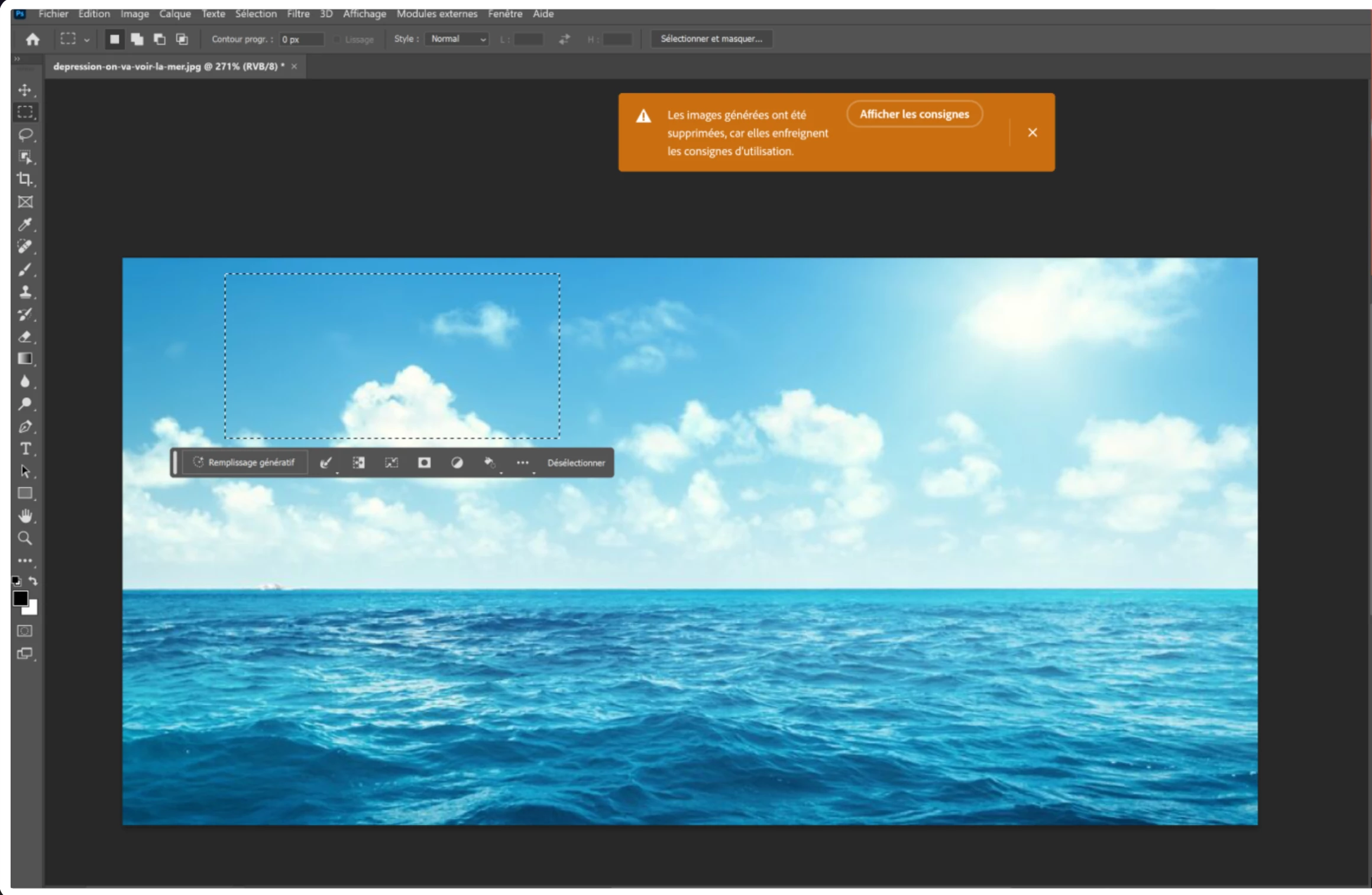The height and width of the screenshot is (895, 1372).
Task: Select the Eraser tool
Action: coord(25,336)
